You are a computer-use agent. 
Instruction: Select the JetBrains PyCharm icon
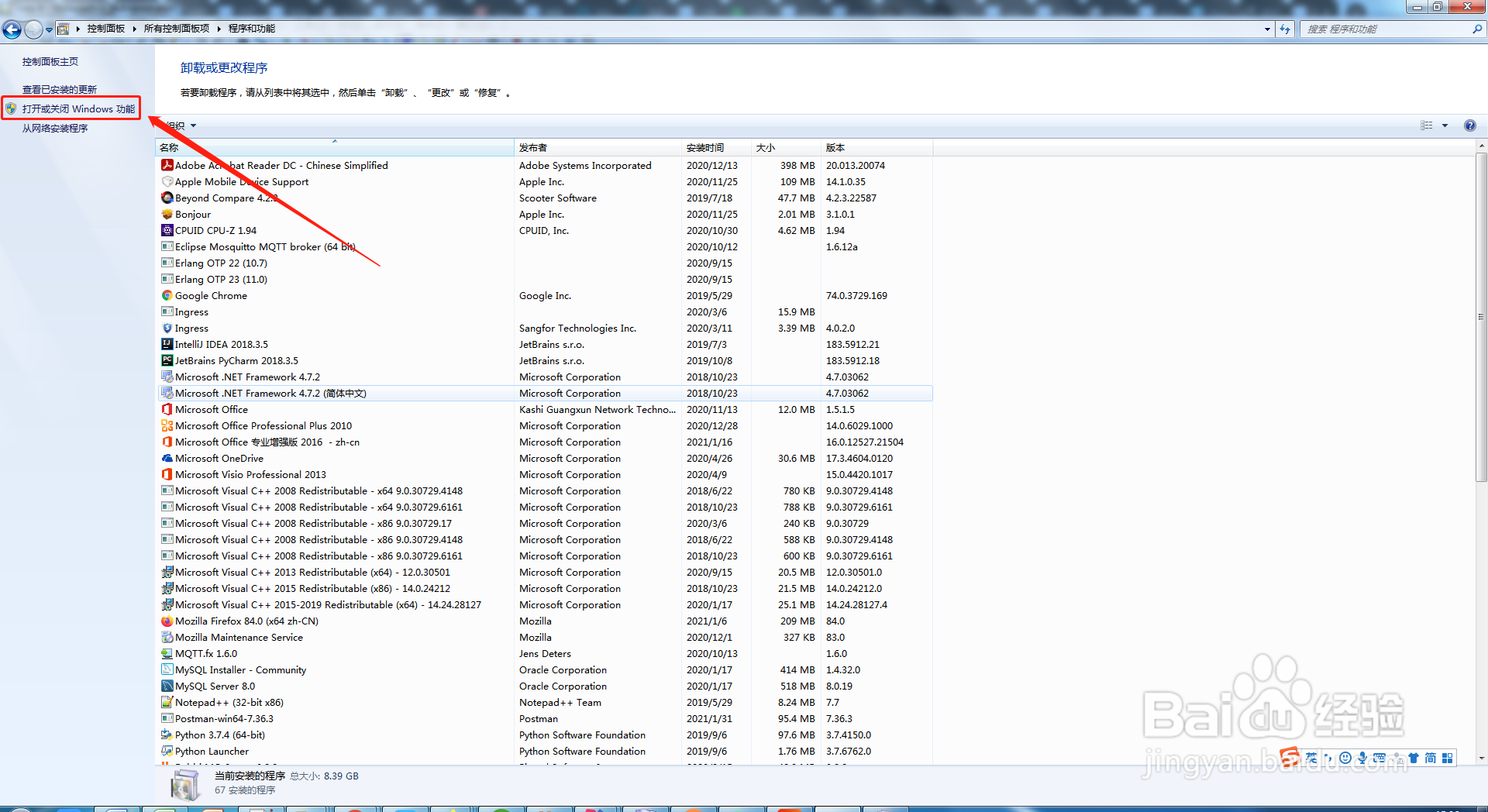pyautogui.click(x=167, y=360)
